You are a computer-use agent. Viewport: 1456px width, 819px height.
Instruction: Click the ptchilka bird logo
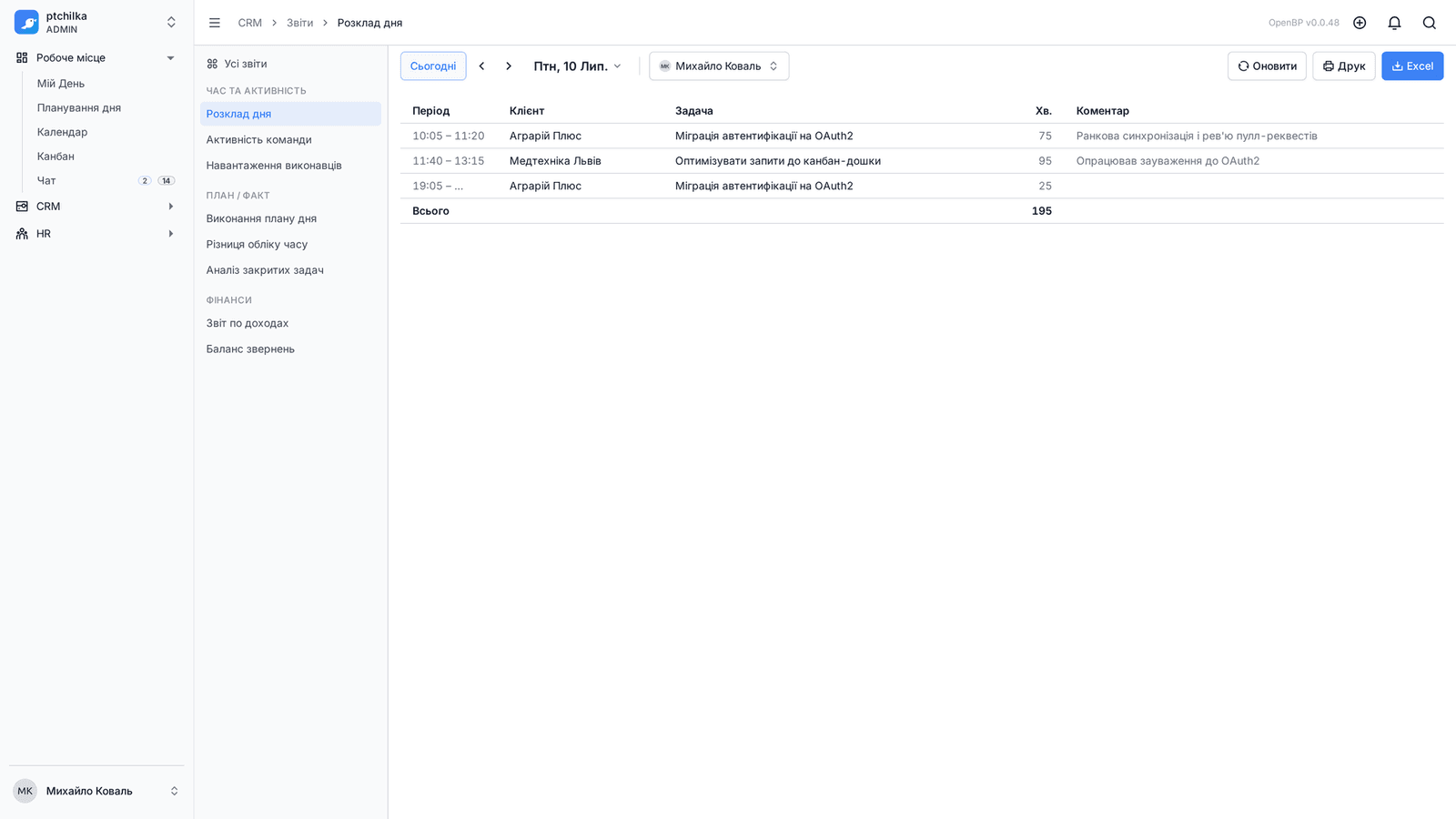pos(26,23)
